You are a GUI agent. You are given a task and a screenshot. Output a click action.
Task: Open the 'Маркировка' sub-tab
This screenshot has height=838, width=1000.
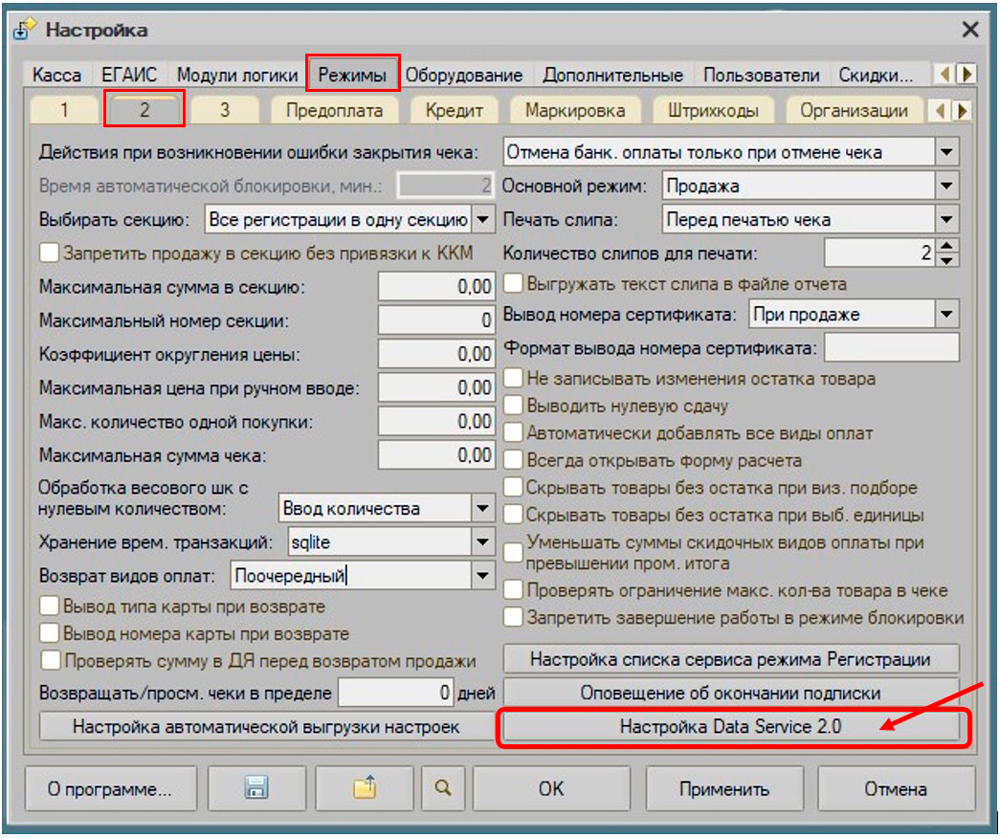tap(575, 110)
